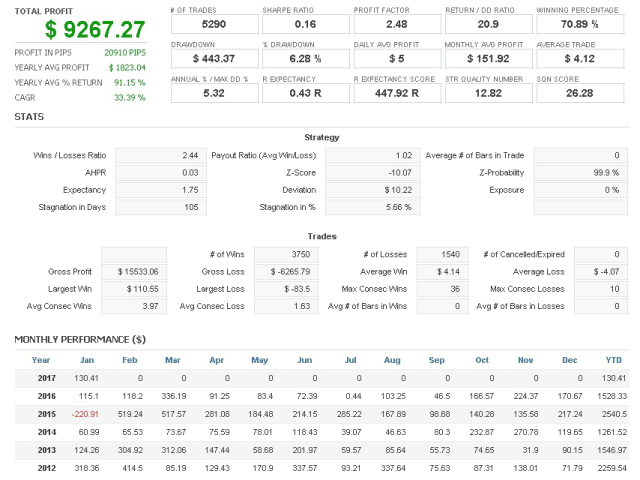Click 2013 February value 304.92

click(x=130, y=450)
